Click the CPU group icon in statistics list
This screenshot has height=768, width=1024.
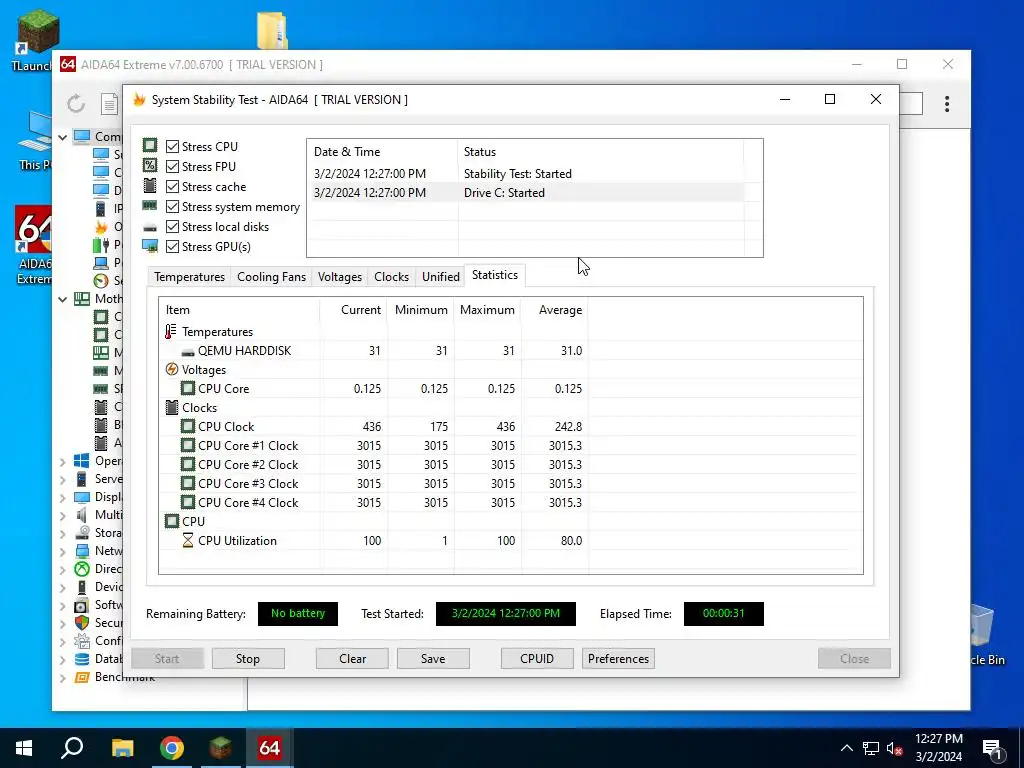click(x=172, y=521)
